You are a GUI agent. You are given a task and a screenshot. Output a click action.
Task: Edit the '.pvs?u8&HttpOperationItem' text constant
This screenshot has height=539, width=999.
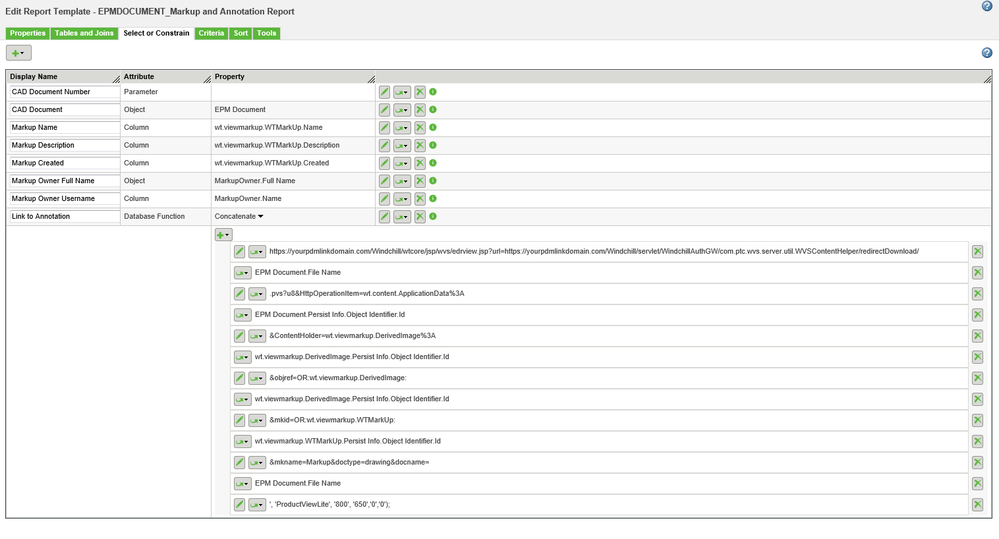pyautogui.click(x=240, y=294)
